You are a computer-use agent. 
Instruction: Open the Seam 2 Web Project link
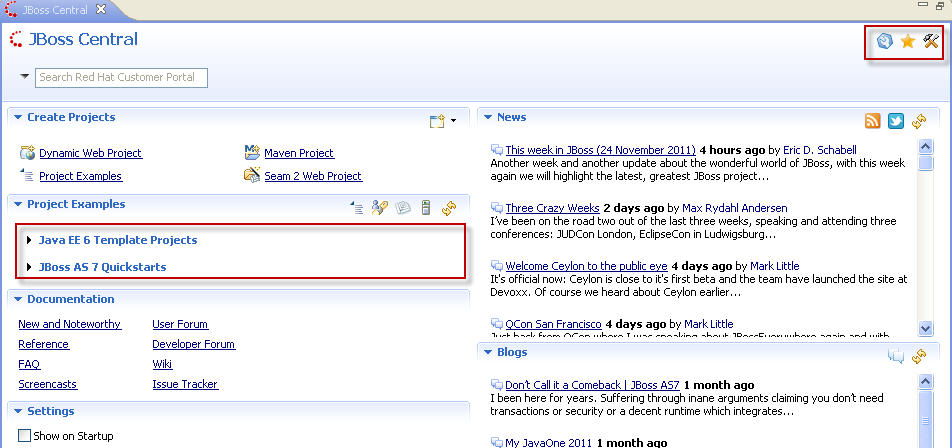coord(313,176)
